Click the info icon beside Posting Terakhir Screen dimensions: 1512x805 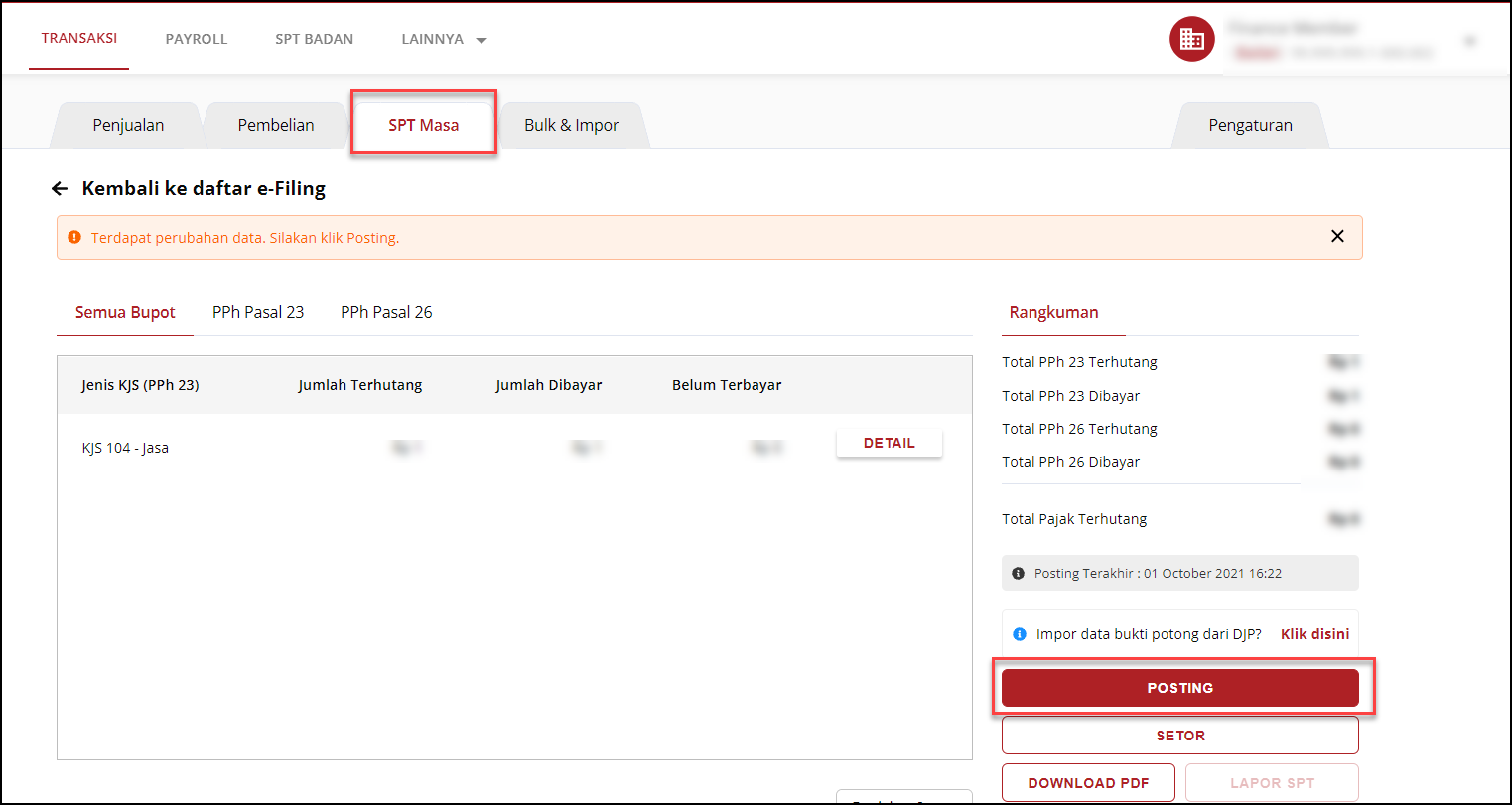click(x=1018, y=574)
